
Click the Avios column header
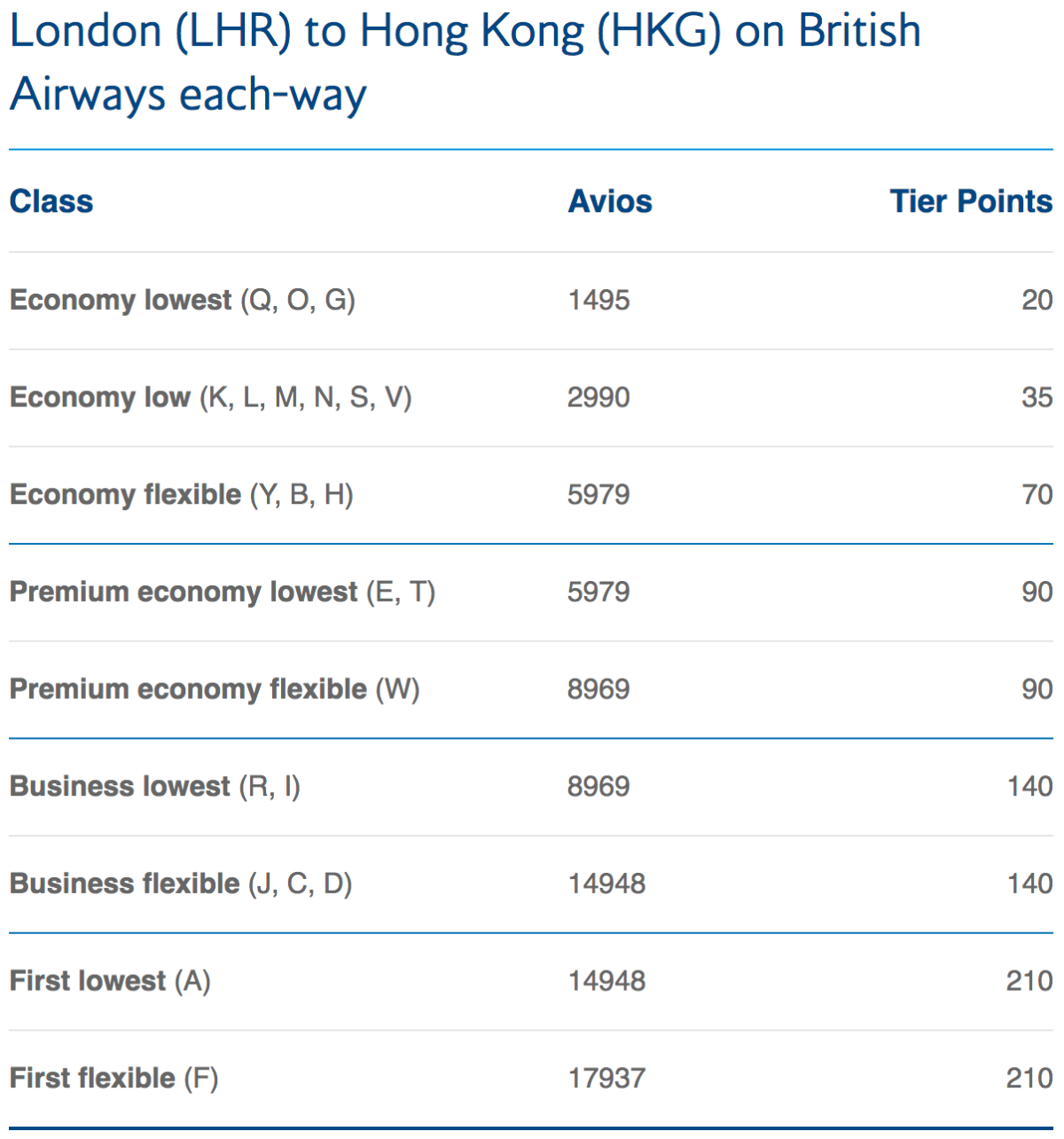tap(610, 202)
